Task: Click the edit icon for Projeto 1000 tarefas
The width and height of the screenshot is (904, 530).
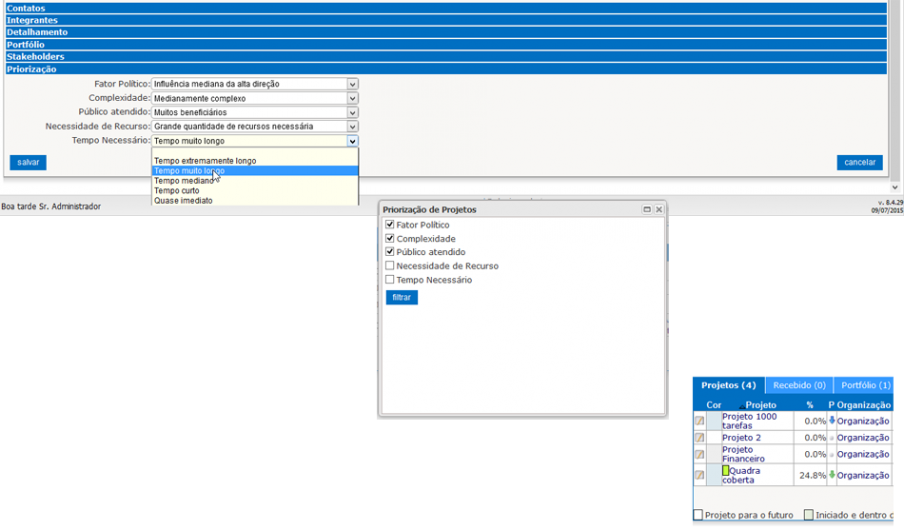Action: [x=700, y=421]
